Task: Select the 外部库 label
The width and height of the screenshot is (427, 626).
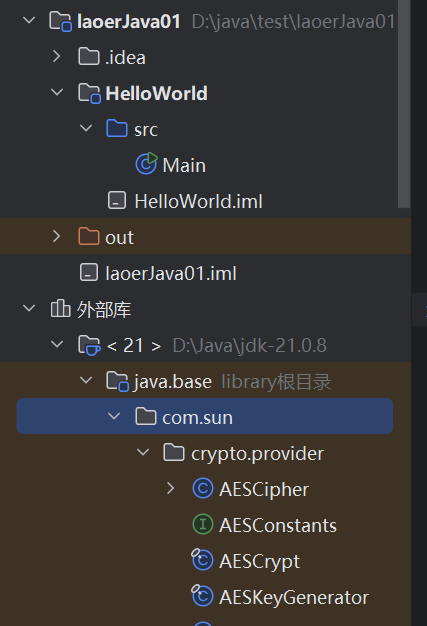Action: pos(104,310)
